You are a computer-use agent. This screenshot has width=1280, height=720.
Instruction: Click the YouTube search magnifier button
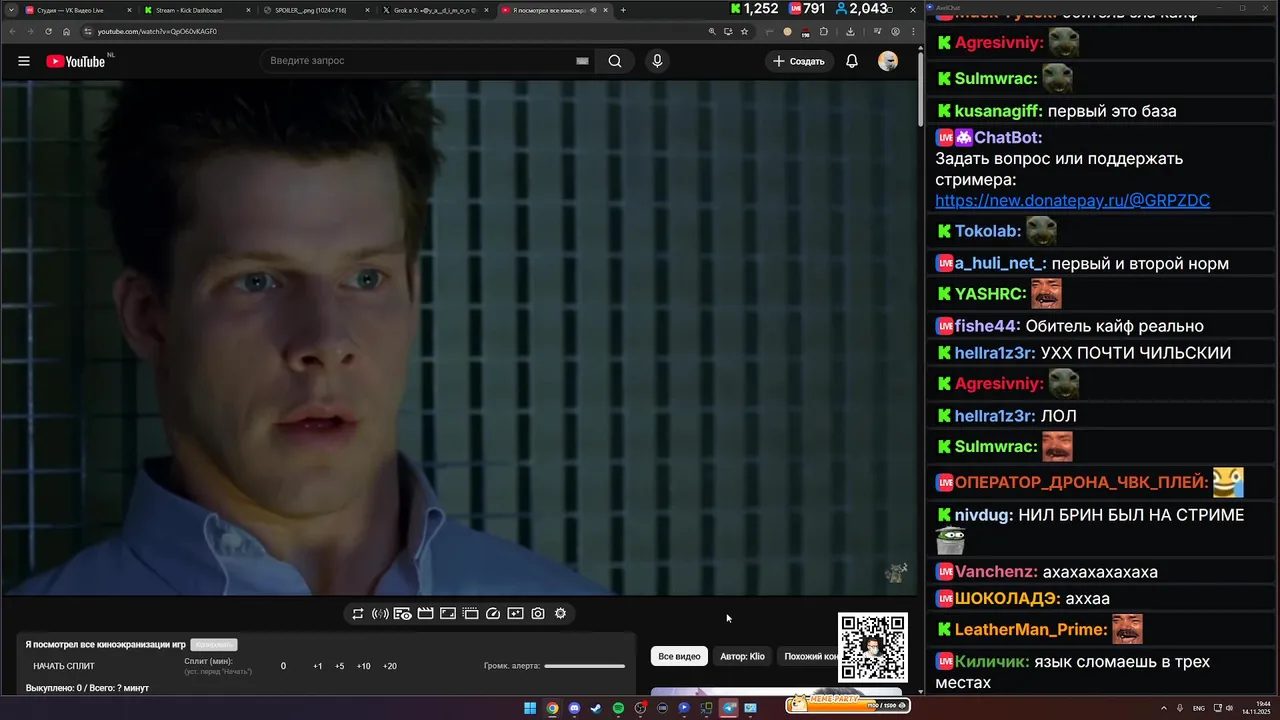click(x=615, y=61)
